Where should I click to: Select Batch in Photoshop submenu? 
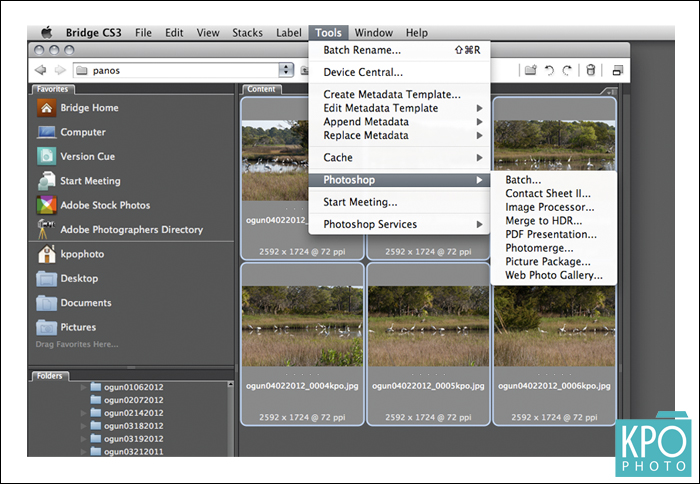click(554, 180)
